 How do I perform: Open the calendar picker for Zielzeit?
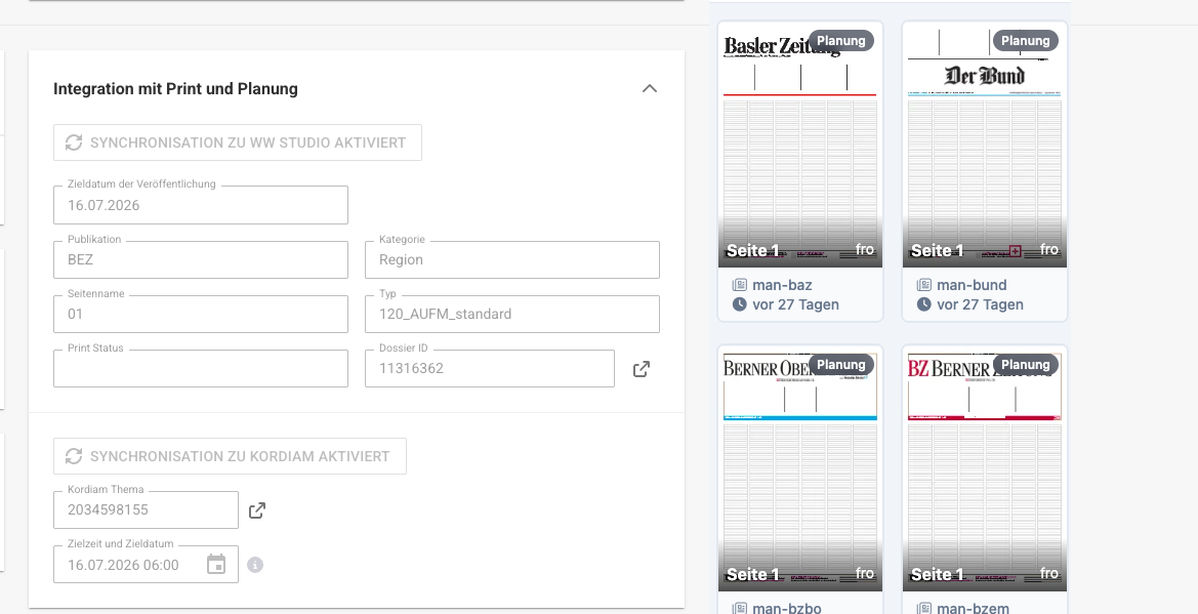pos(216,564)
